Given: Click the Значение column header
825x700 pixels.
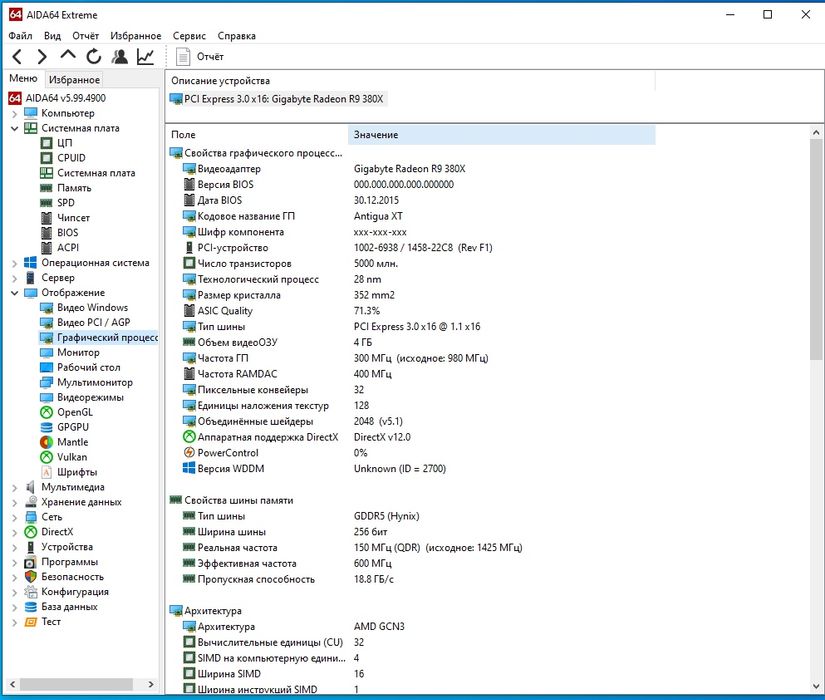Looking at the screenshot, I should click(501, 135).
